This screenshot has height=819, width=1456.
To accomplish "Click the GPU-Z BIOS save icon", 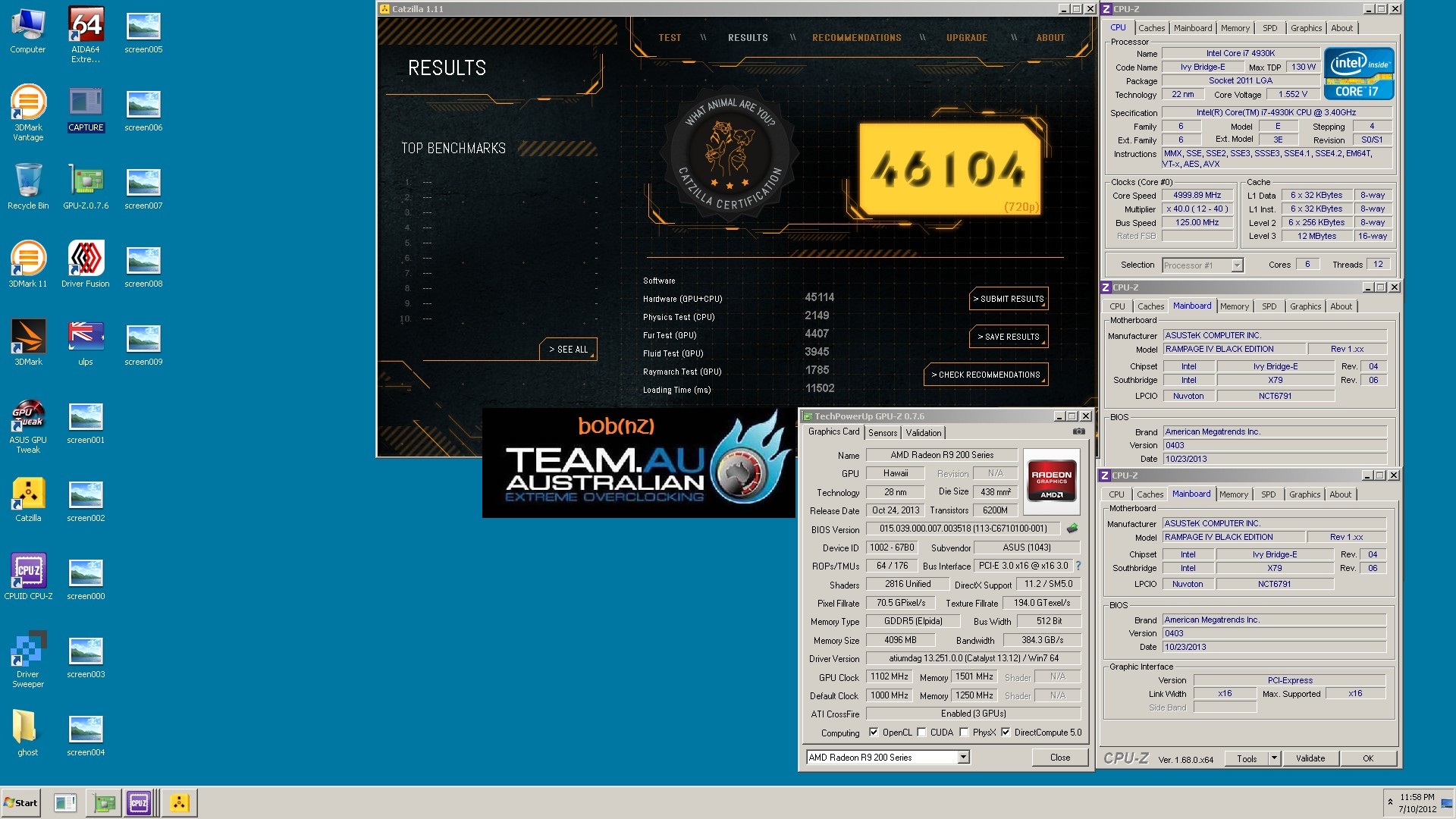I will point(1072,529).
